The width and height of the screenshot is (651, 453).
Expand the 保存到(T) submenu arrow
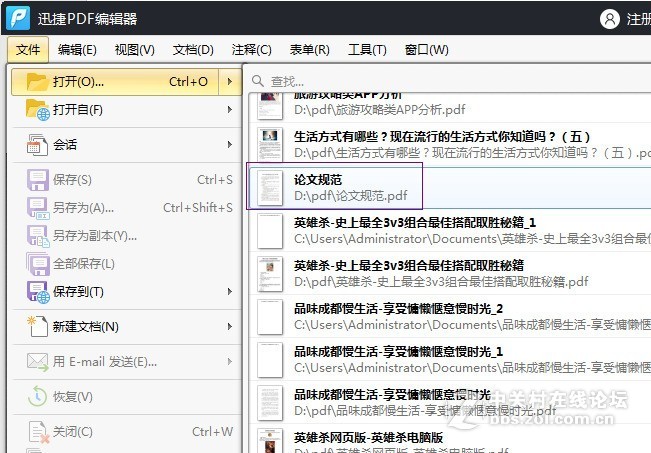click(x=230, y=292)
